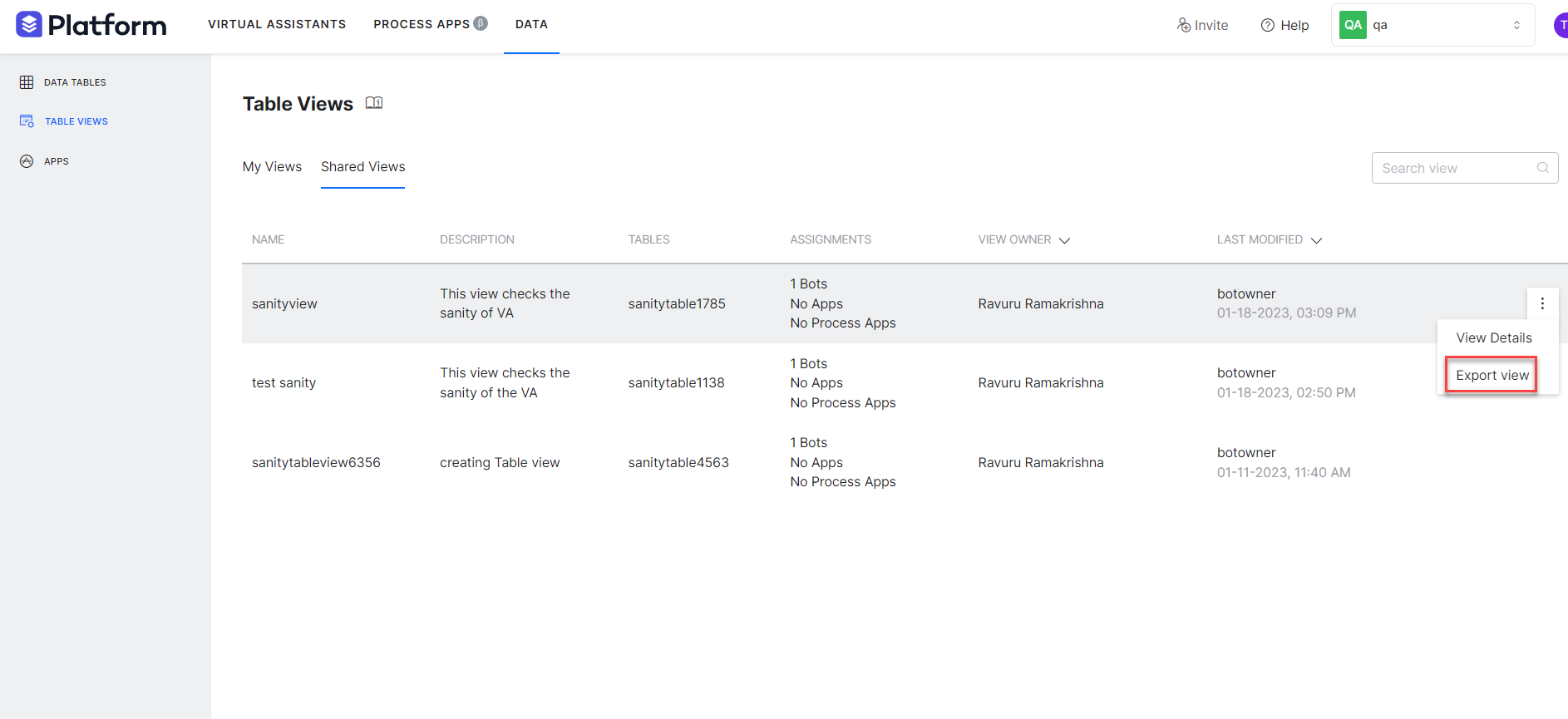Viewport: 1568px width, 719px height.
Task: Click the Invite user icon
Action: coord(1183,25)
